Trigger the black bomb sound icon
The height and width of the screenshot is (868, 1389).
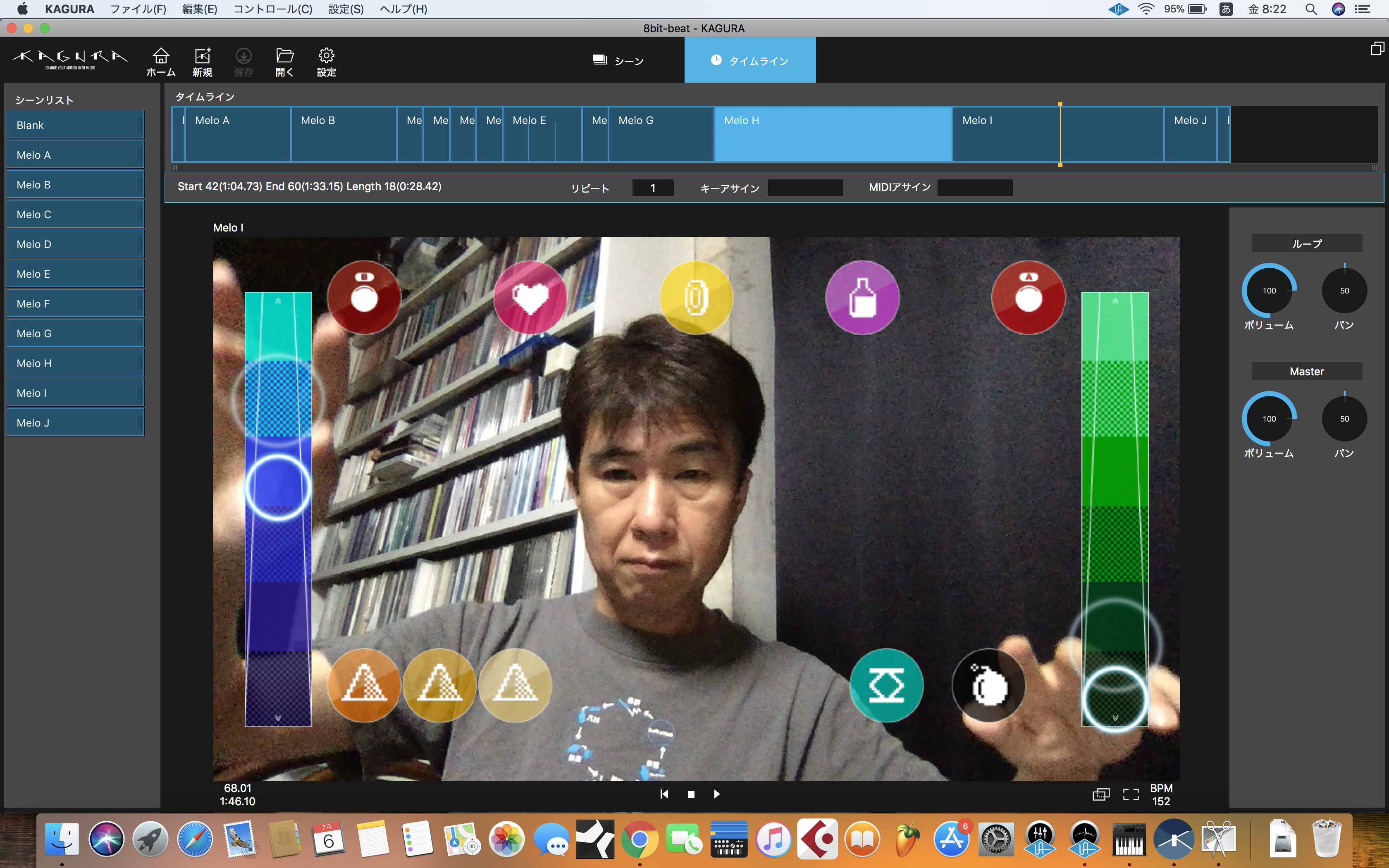click(x=988, y=685)
